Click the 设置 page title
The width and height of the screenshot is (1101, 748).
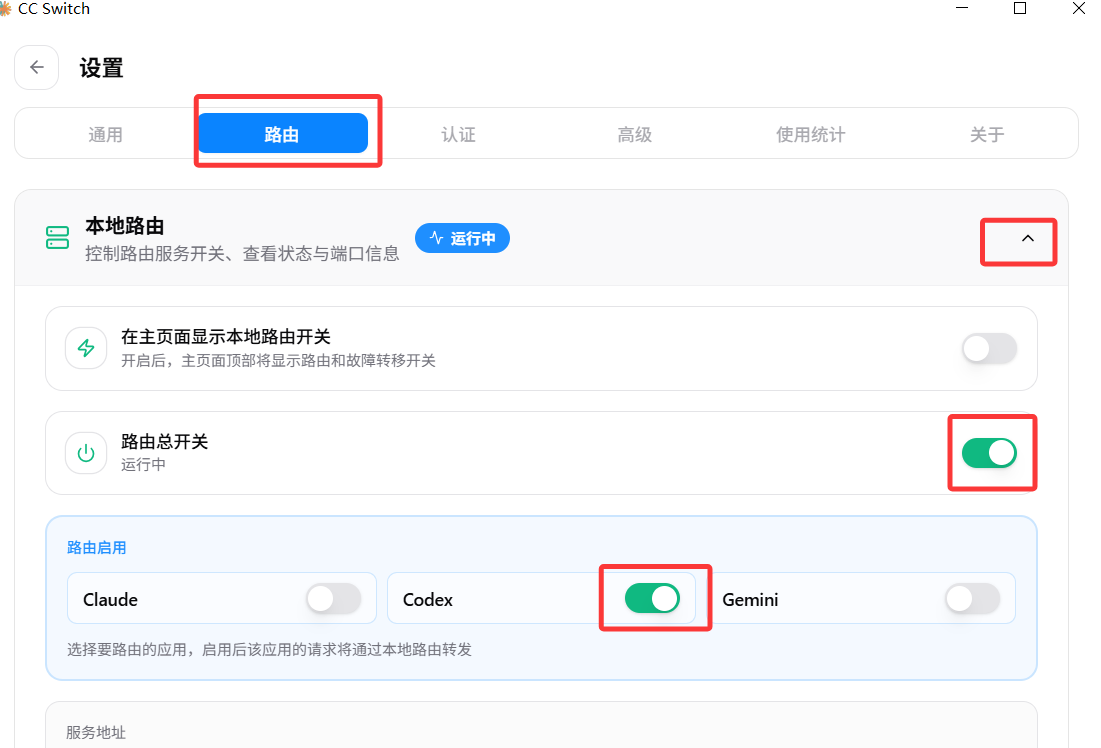click(x=101, y=68)
